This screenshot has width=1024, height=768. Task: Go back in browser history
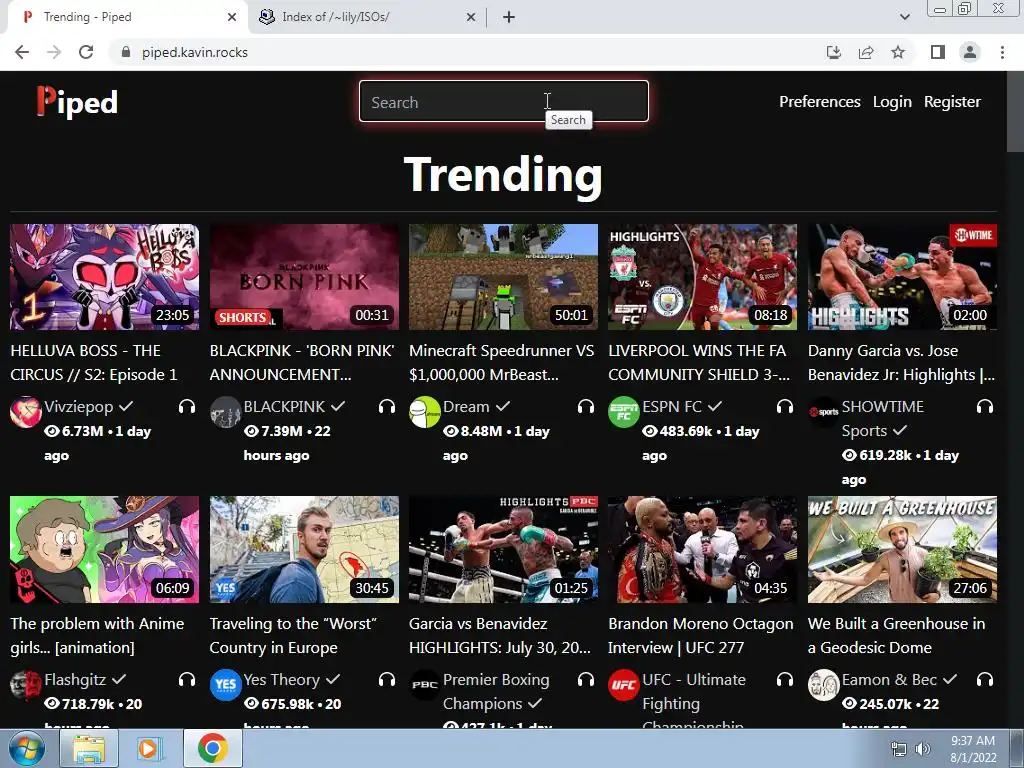[x=22, y=52]
